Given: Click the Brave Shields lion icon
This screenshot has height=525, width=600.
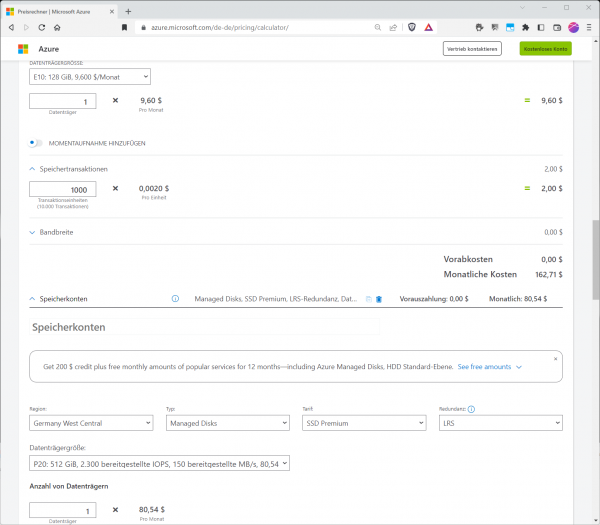Looking at the screenshot, I should click(x=412, y=27).
